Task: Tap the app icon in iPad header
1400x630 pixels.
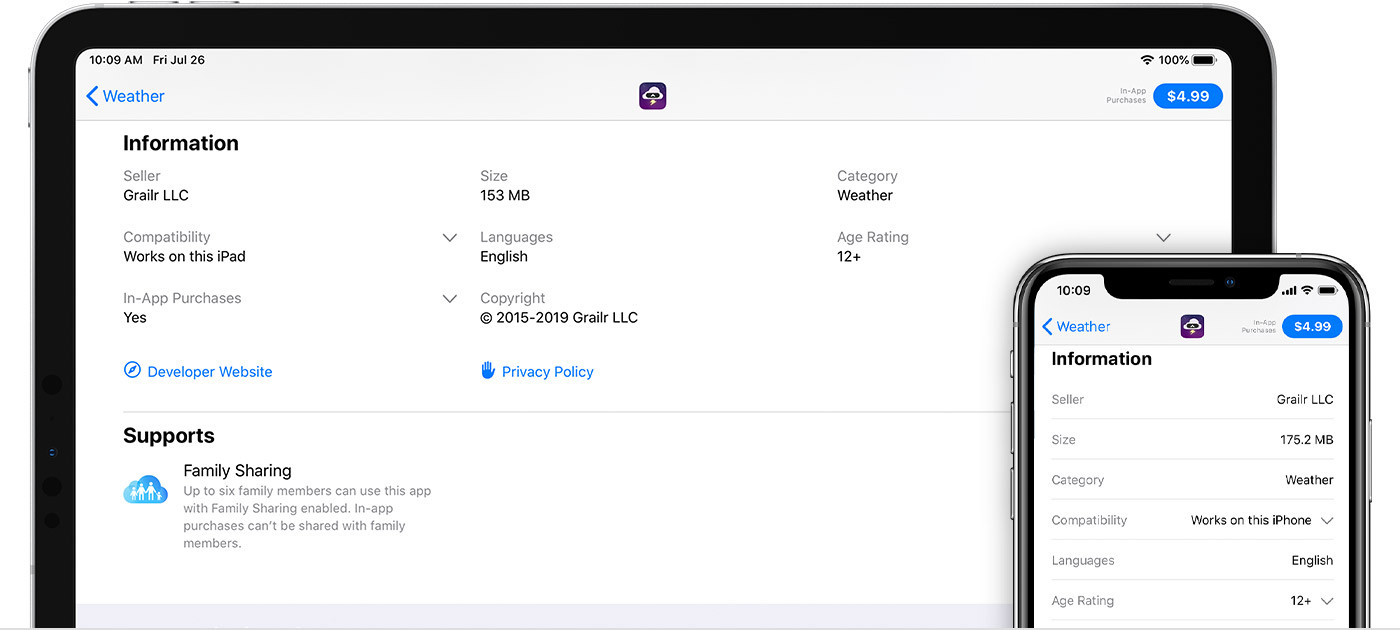Action: pyautogui.click(x=652, y=96)
